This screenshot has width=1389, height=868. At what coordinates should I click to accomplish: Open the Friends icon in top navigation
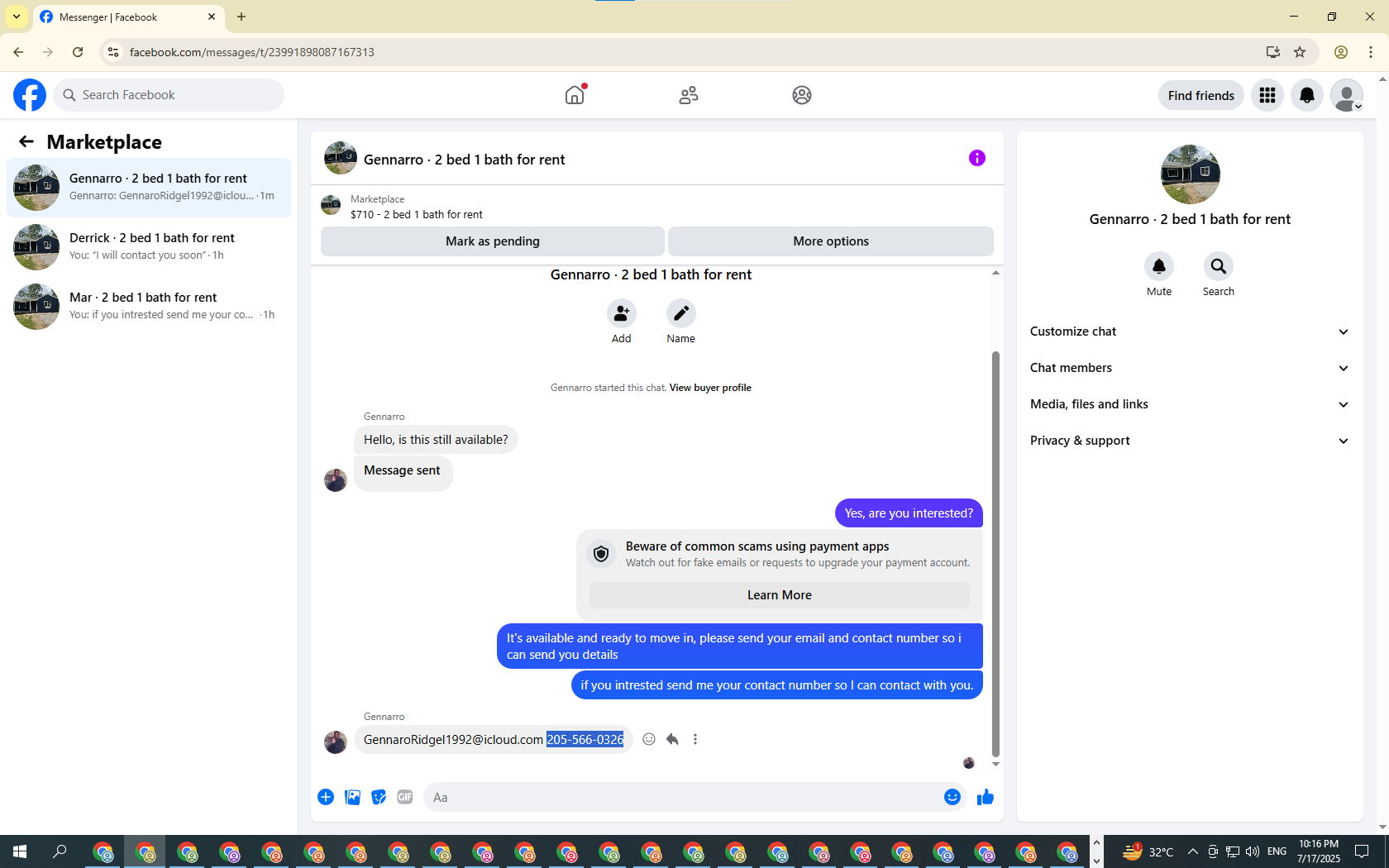pyautogui.click(x=689, y=95)
